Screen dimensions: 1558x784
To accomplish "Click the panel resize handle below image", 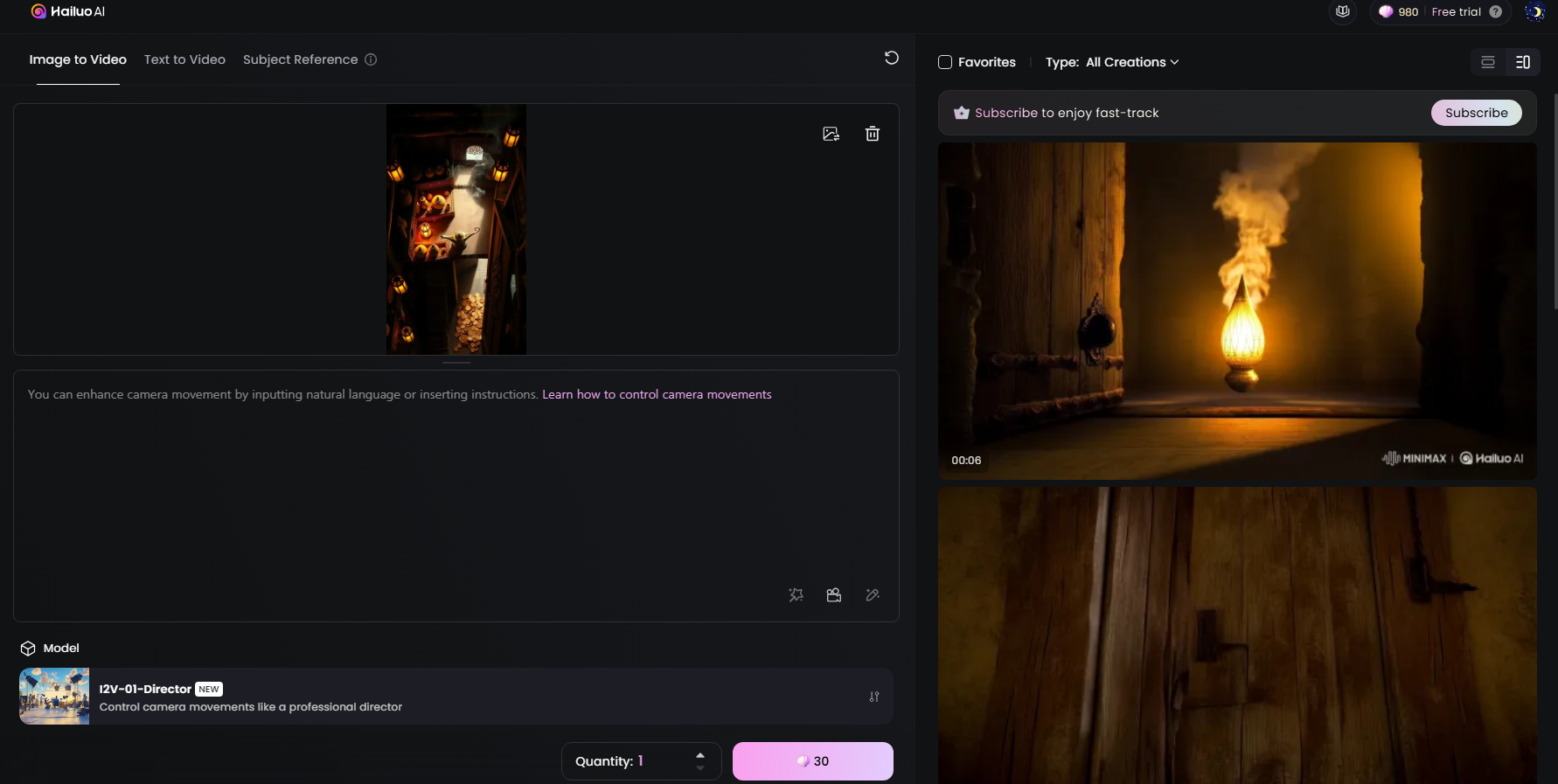I will [x=456, y=362].
